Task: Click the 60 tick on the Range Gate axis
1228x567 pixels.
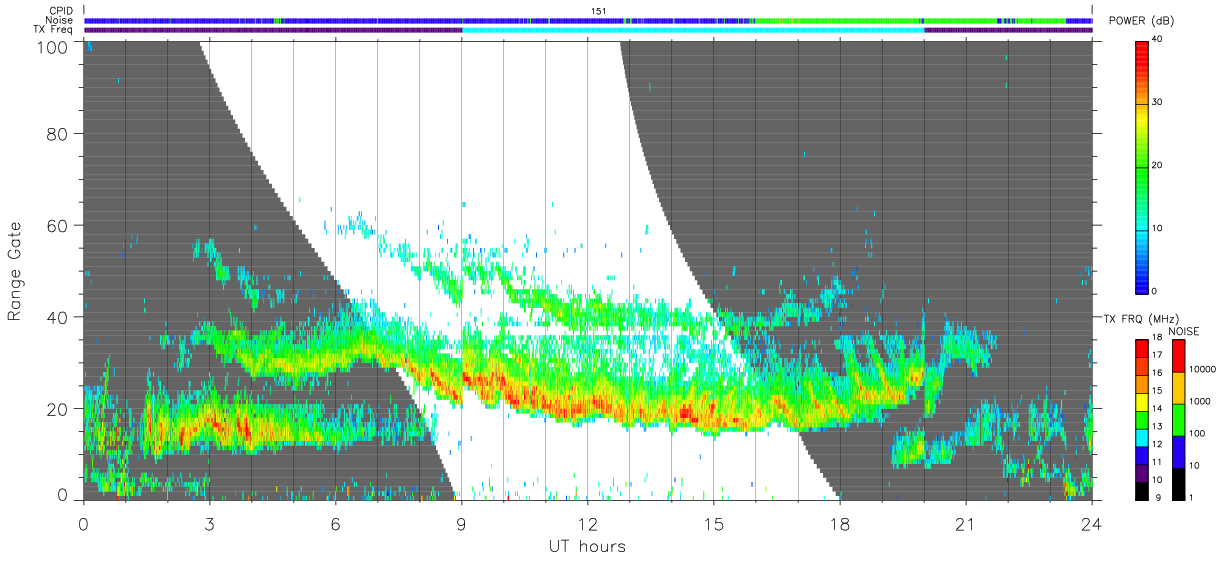Action: 58,225
